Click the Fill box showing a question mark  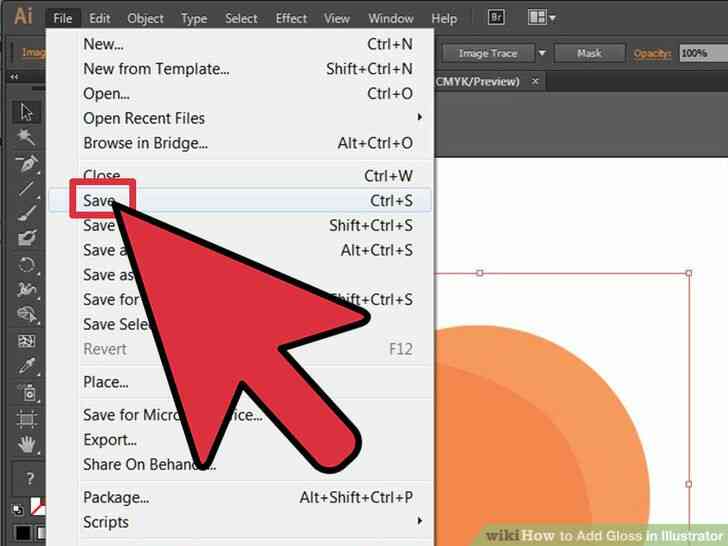[x=28, y=478]
